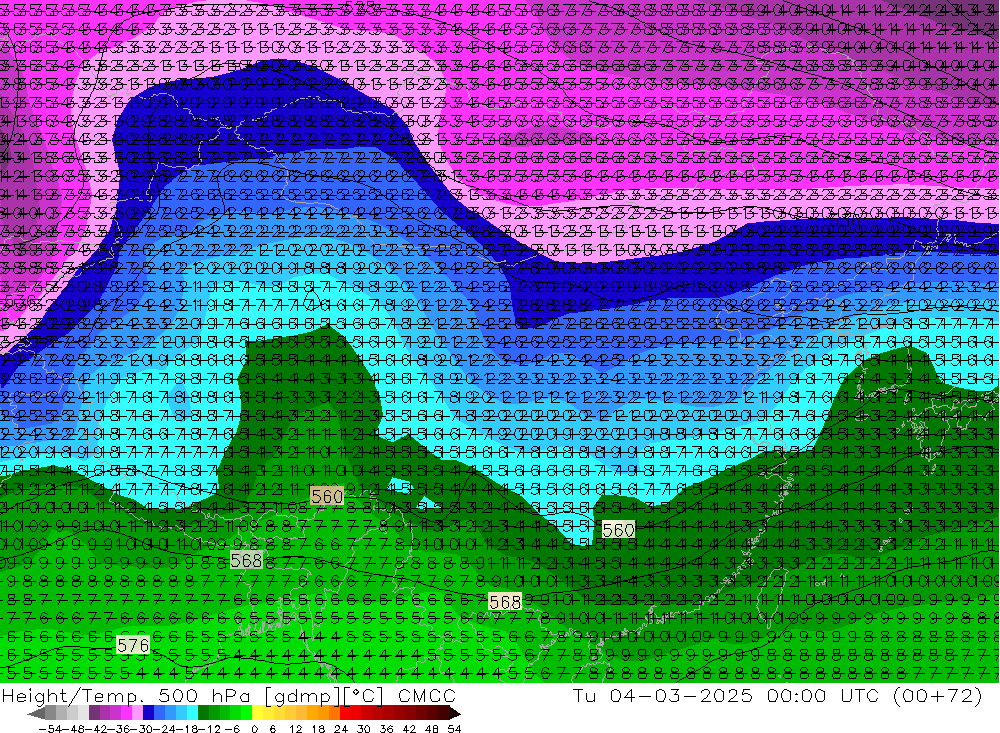1000x733 pixels.
Task: Click the 54 label on the color scale
Action: (454, 729)
